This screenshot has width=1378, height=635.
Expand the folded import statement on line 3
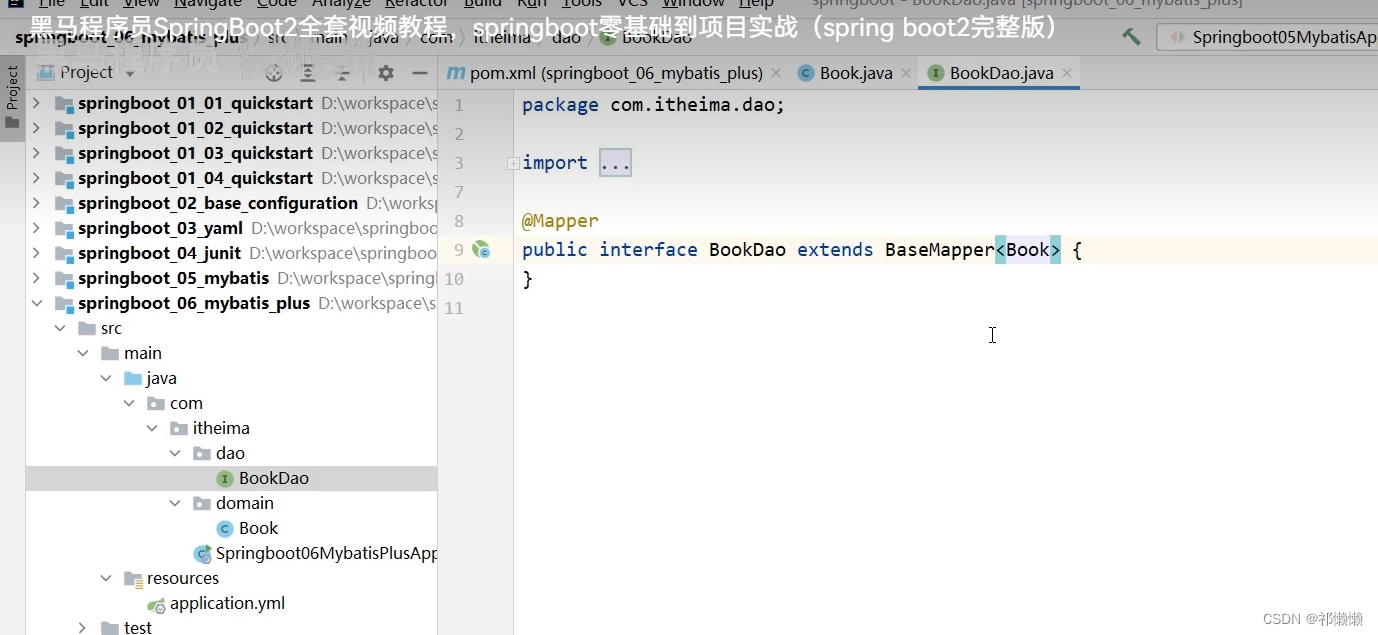click(x=614, y=161)
